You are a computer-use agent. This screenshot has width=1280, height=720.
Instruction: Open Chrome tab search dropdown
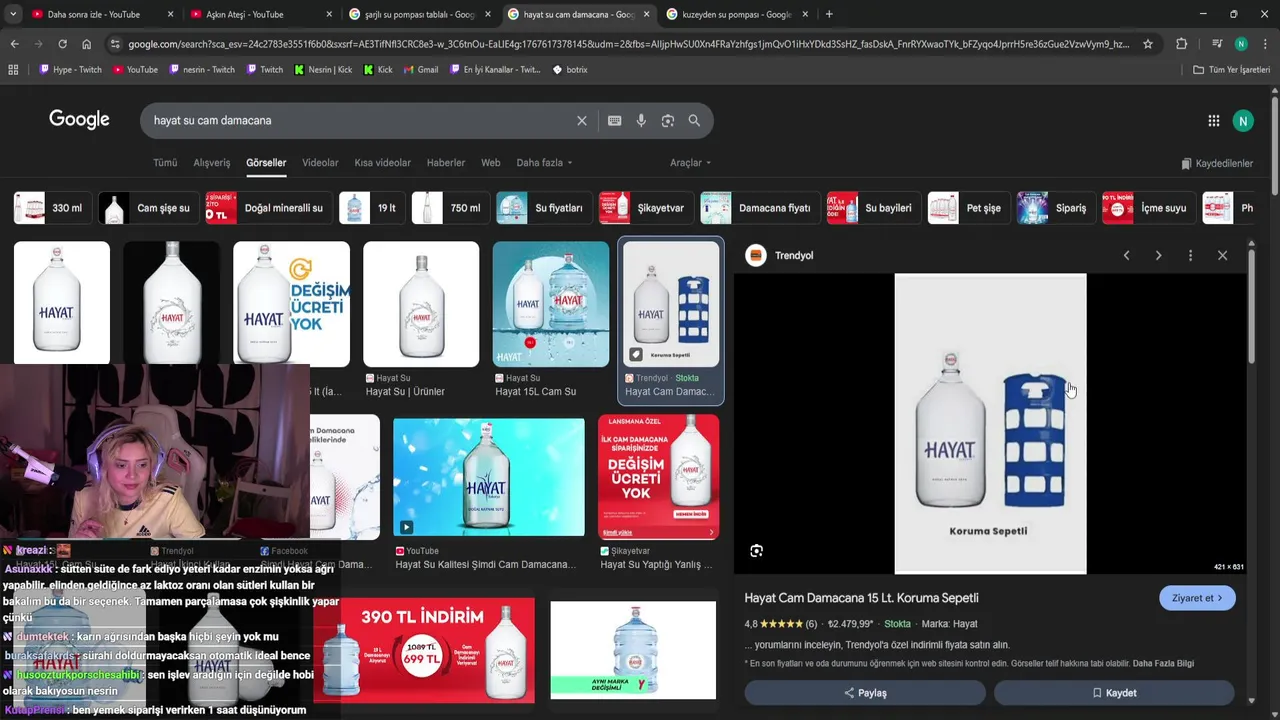pos(13,14)
